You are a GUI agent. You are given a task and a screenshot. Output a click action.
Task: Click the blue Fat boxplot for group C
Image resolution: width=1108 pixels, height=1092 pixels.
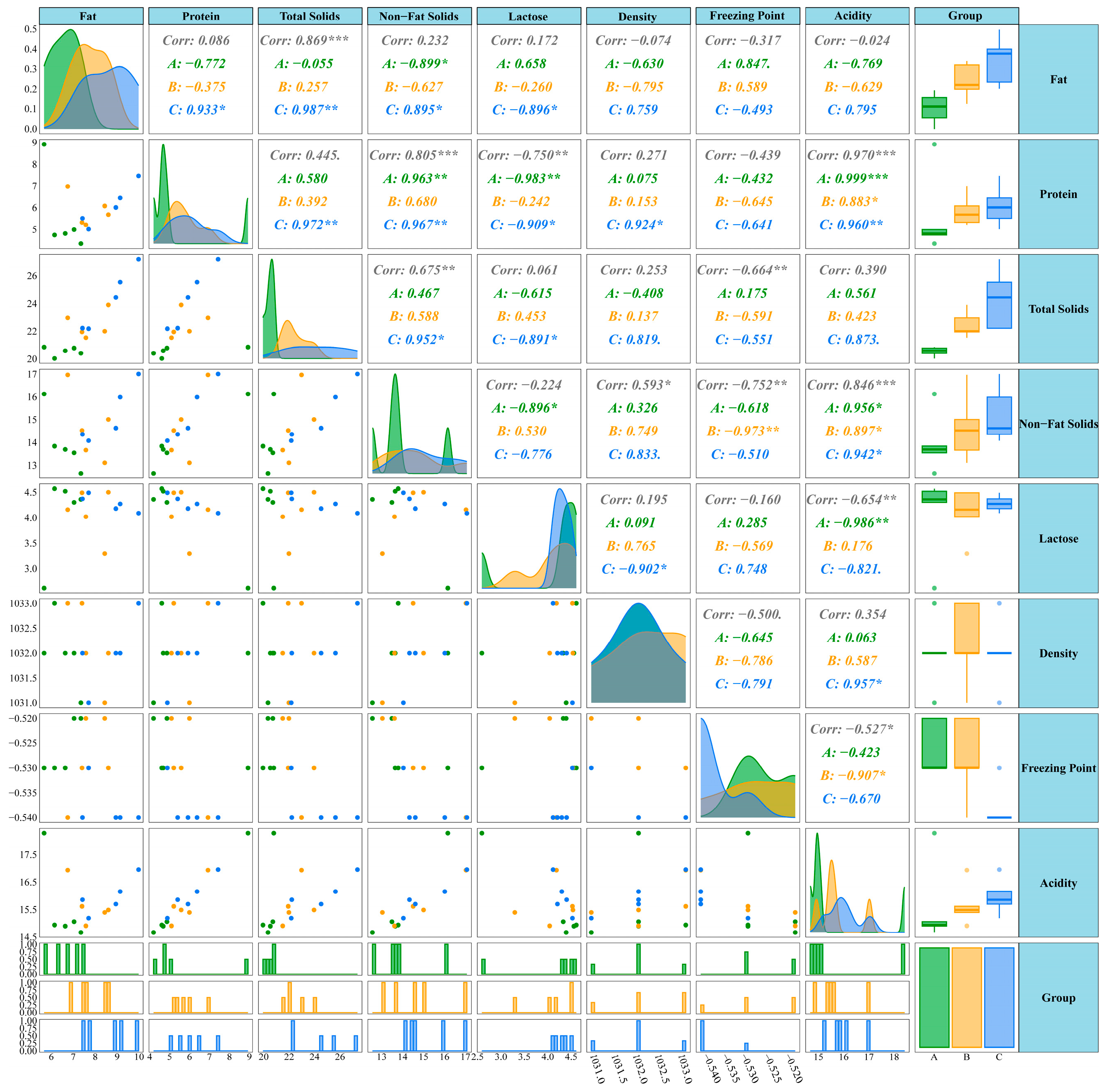[998, 66]
